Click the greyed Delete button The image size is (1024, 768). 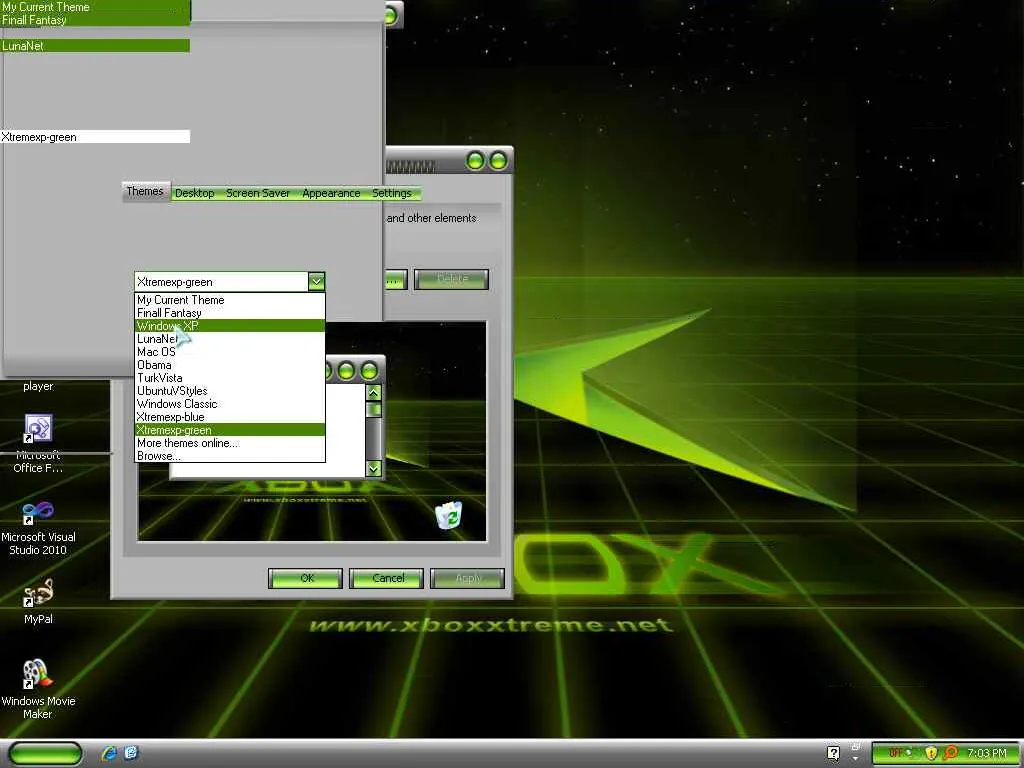(451, 280)
